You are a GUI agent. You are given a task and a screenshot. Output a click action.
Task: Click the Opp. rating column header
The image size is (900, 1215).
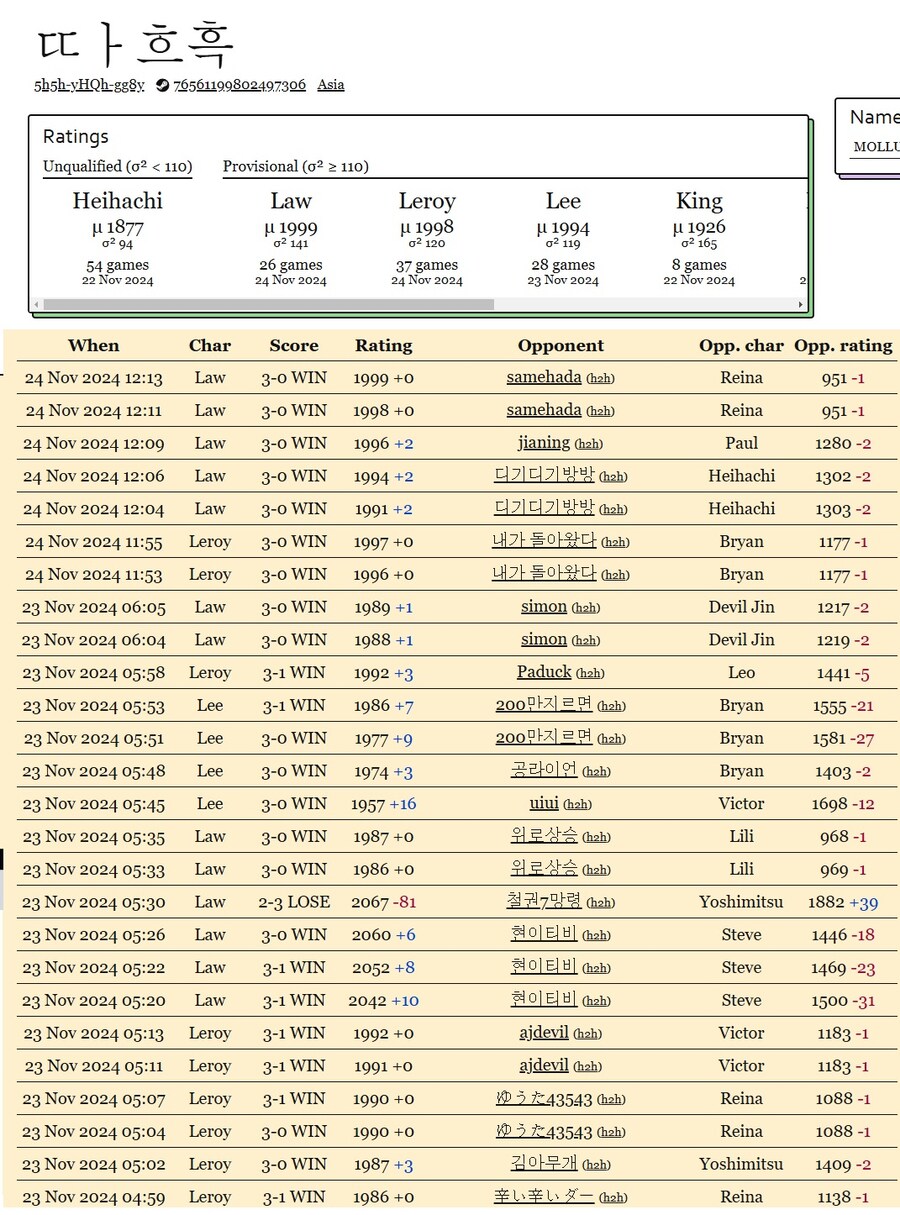(x=843, y=346)
